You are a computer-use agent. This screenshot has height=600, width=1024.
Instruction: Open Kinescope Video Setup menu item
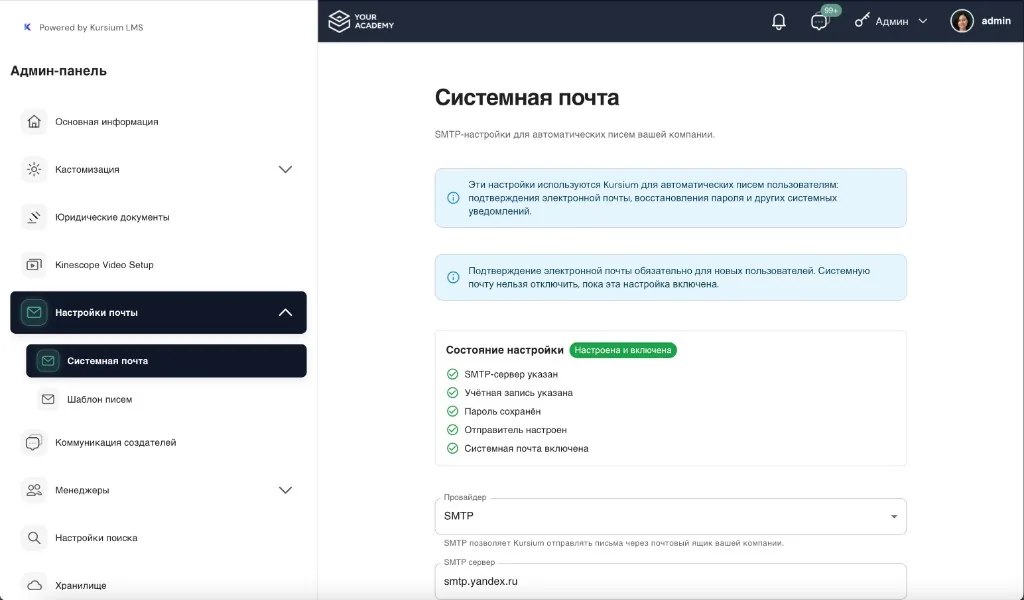click(158, 264)
